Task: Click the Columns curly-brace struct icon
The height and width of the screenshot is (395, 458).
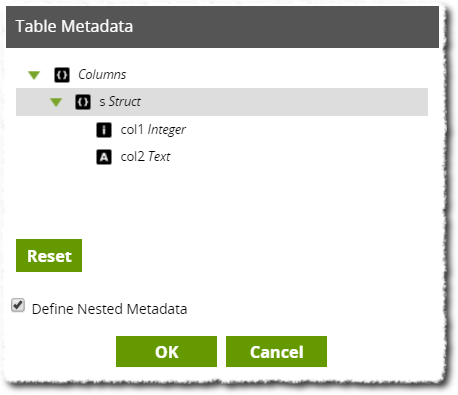Action: coord(62,75)
